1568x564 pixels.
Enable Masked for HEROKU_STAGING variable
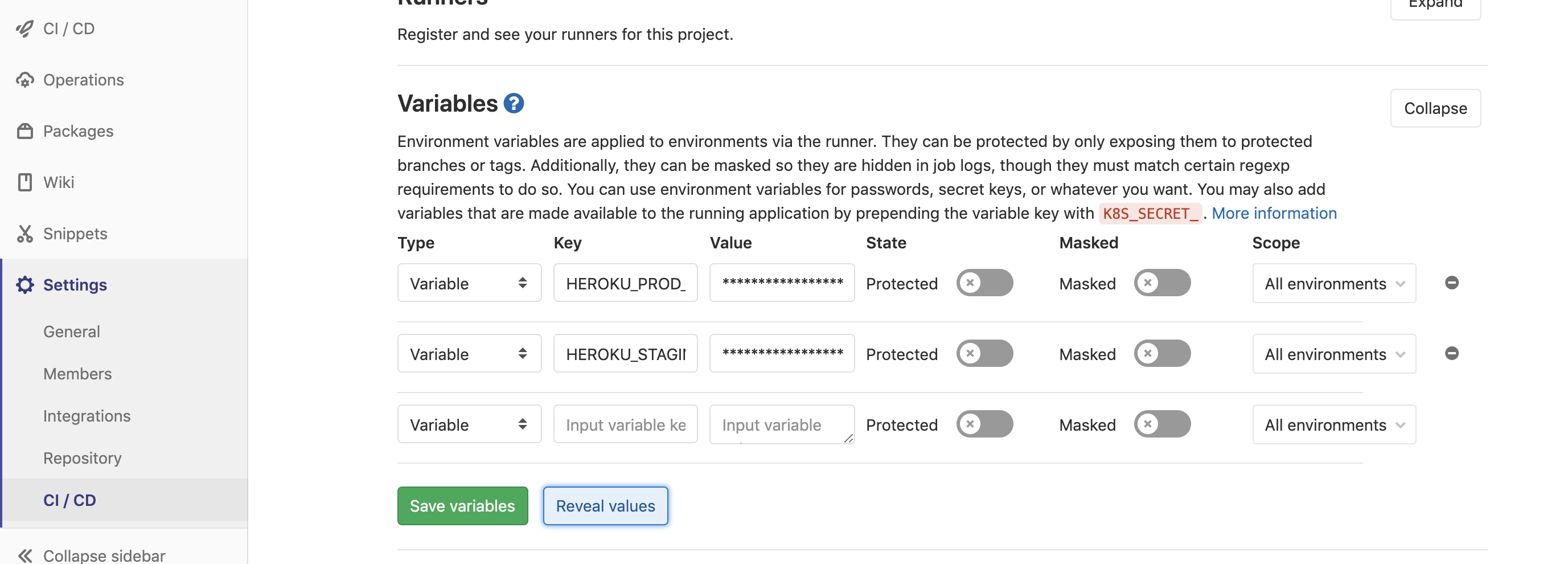coord(1161,353)
